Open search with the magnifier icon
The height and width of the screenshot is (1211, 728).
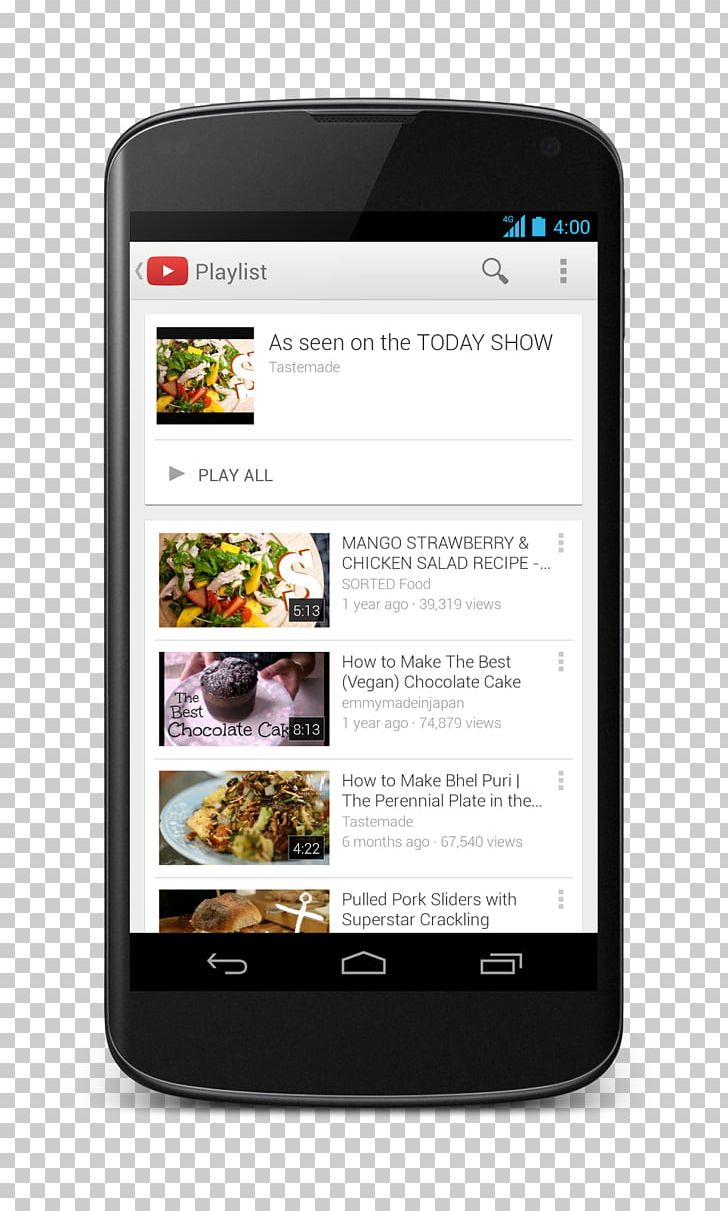[495, 271]
